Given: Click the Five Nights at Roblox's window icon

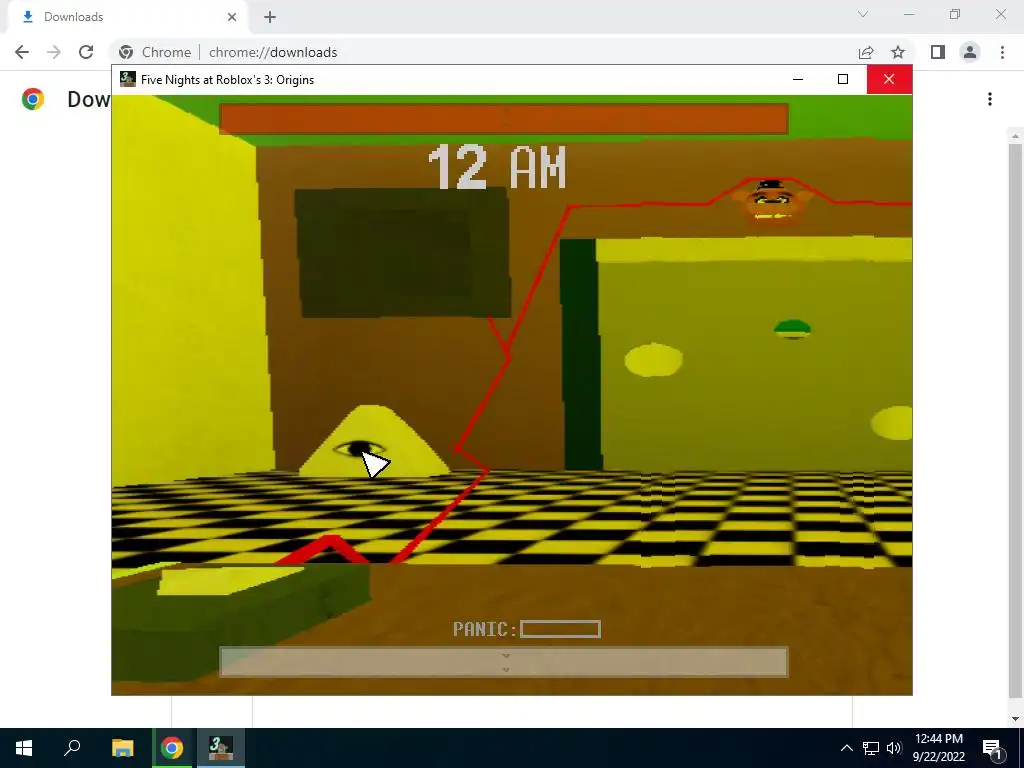Looking at the screenshot, I should (128, 79).
